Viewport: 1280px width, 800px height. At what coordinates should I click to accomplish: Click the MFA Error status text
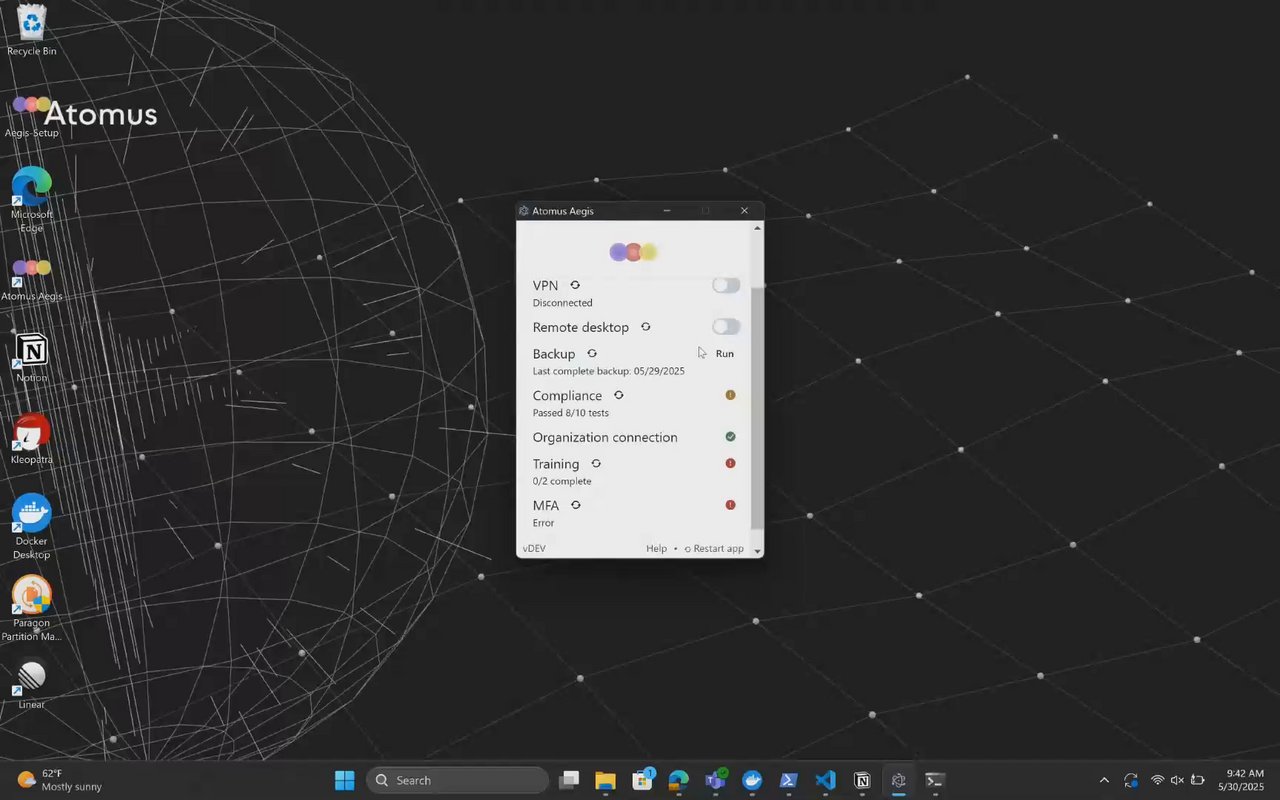point(543,523)
